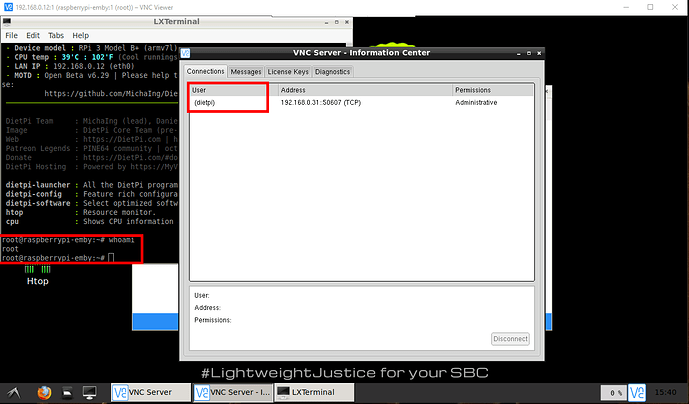Click VNC Viewer app icon in title bar

8,7
